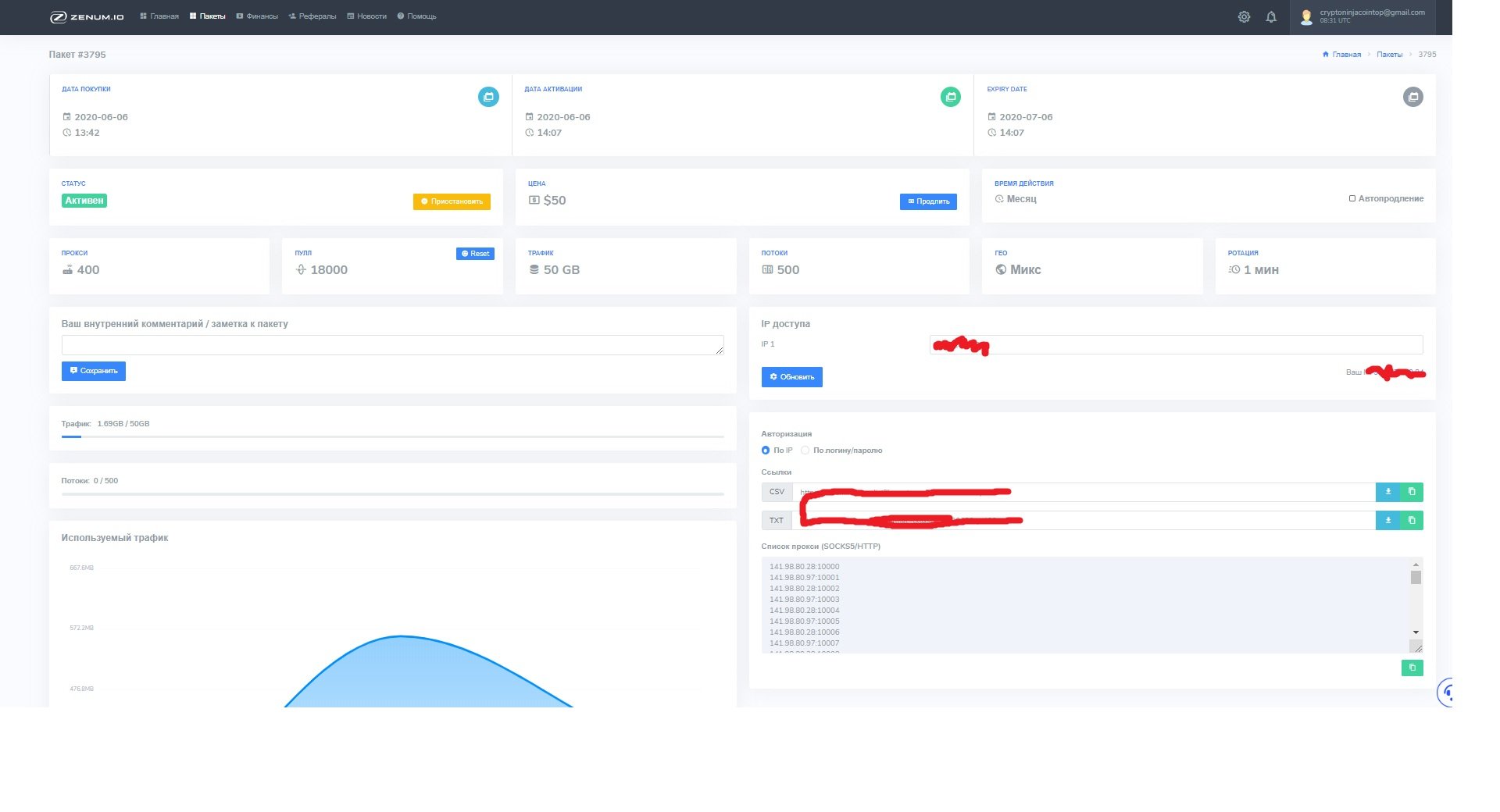Open the settings gear icon
This screenshot has width=1500, height=812.
1244,17
